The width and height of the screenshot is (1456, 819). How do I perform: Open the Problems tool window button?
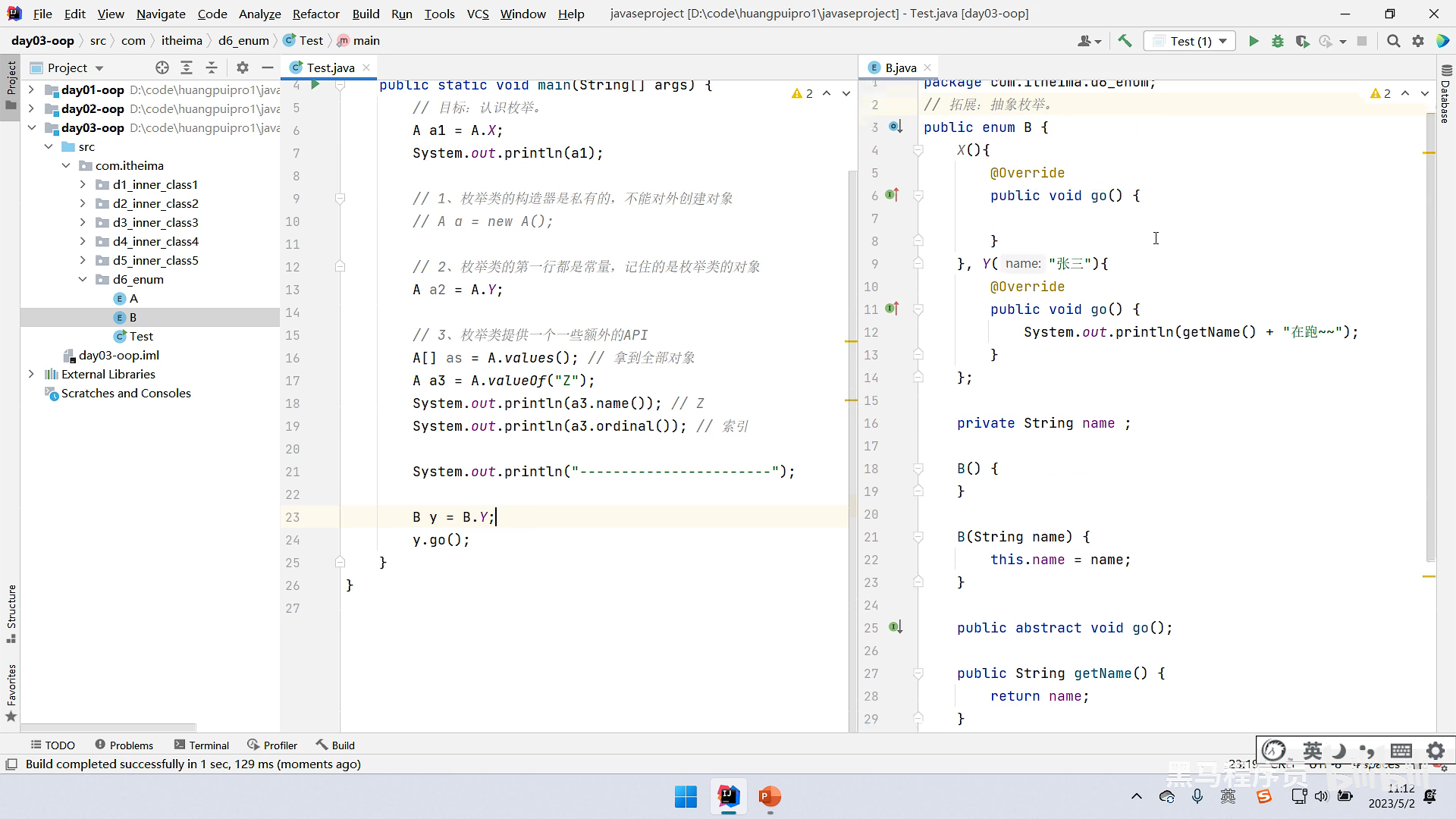(x=124, y=745)
